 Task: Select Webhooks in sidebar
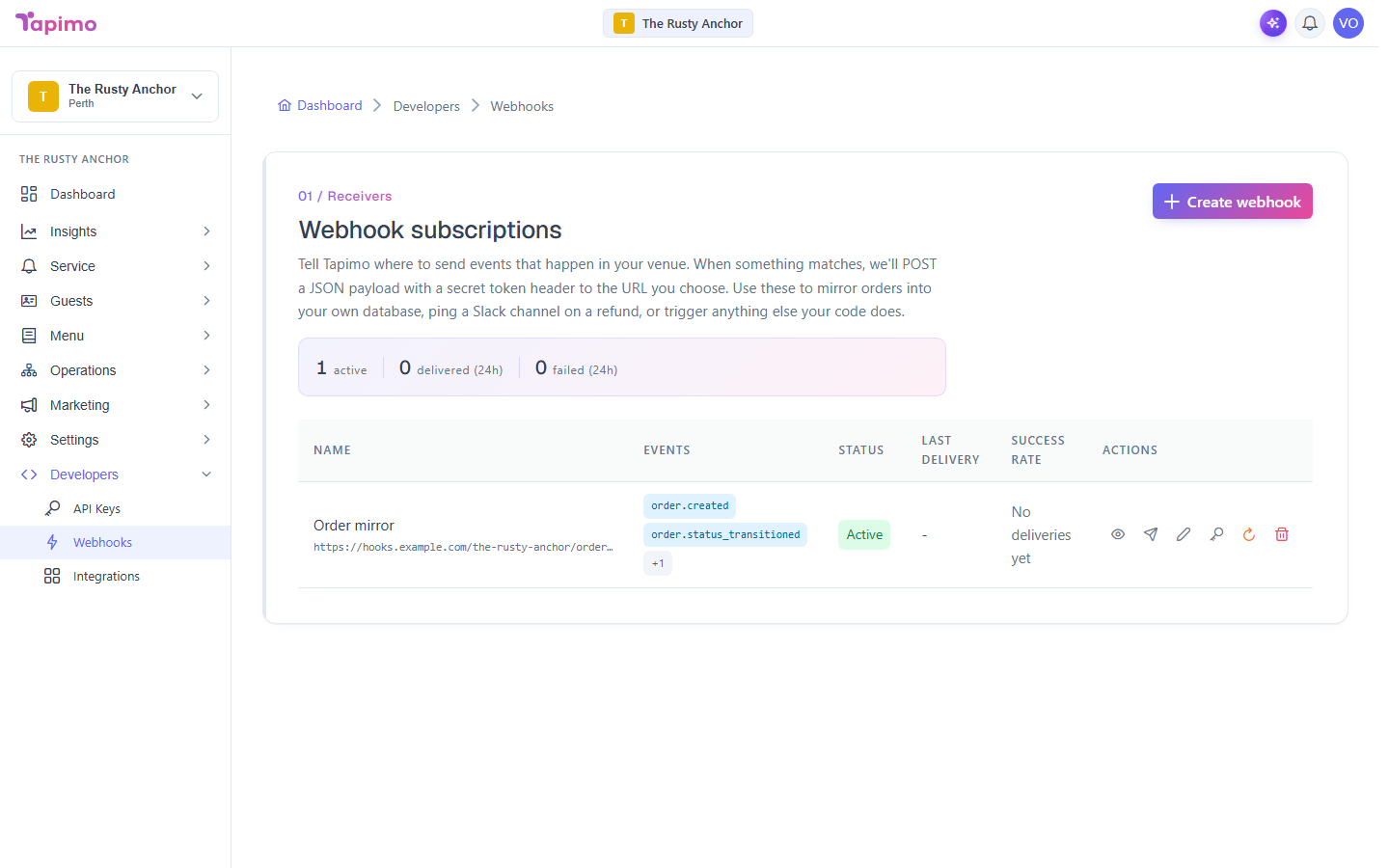pos(116,542)
